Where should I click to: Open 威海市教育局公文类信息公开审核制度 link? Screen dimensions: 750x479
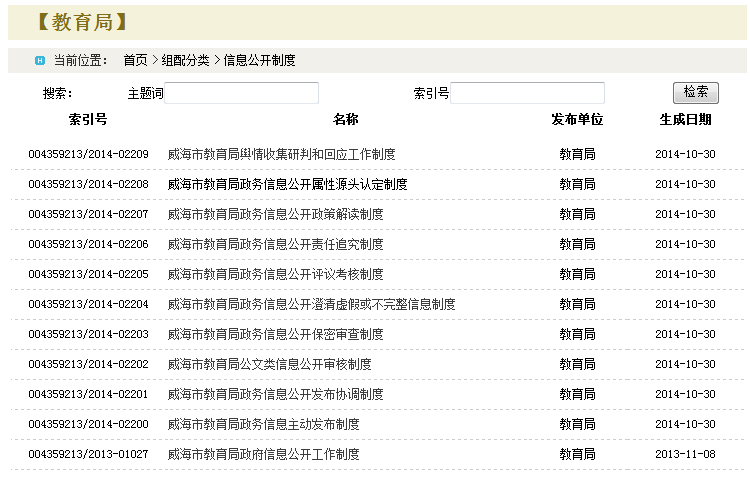pos(269,364)
